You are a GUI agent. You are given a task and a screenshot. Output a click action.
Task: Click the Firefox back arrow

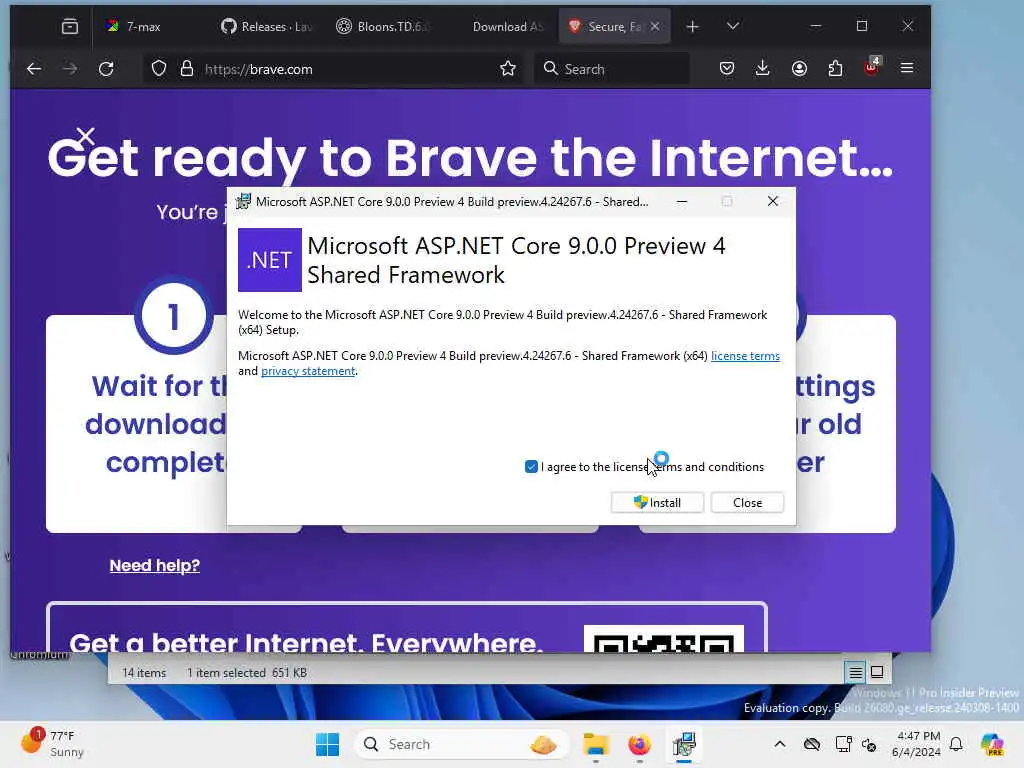tap(34, 69)
